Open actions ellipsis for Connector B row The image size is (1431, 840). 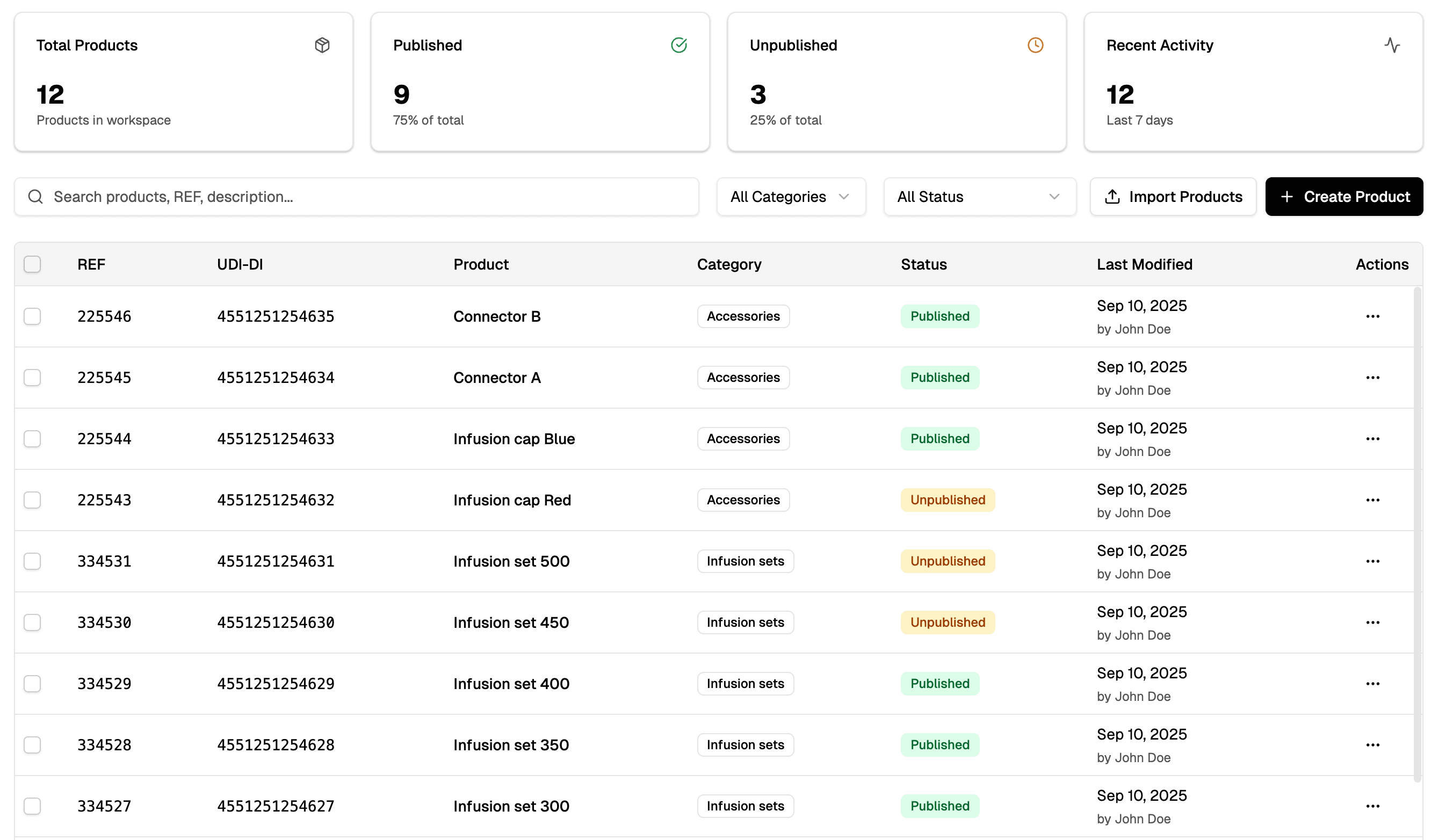point(1373,316)
